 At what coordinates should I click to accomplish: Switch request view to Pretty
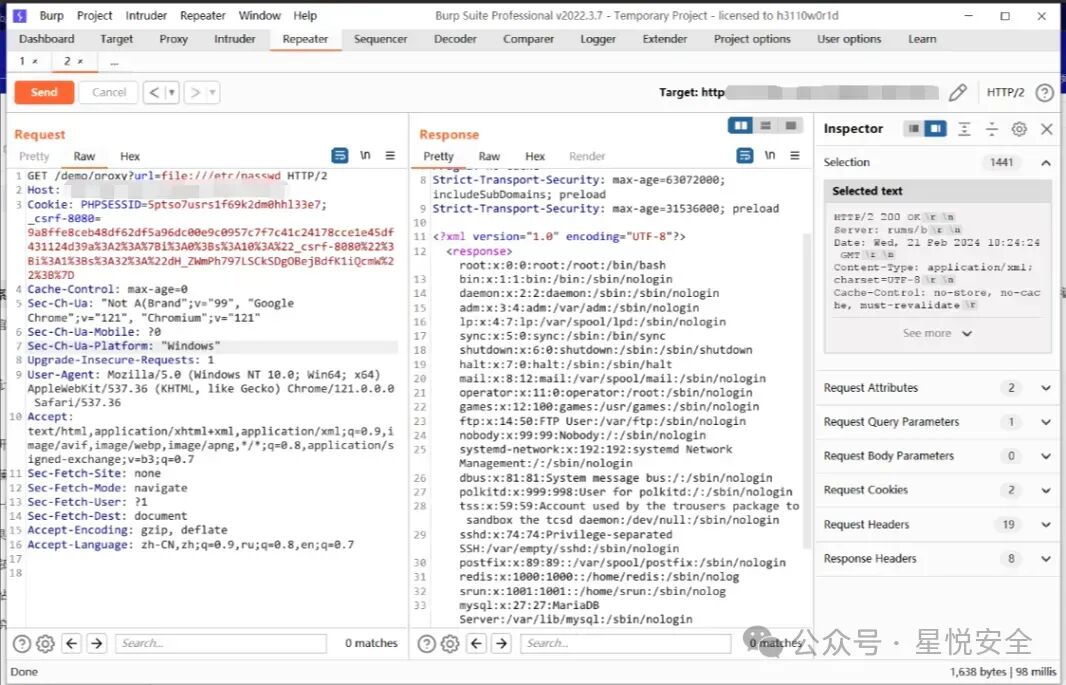click(x=34, y=156)
